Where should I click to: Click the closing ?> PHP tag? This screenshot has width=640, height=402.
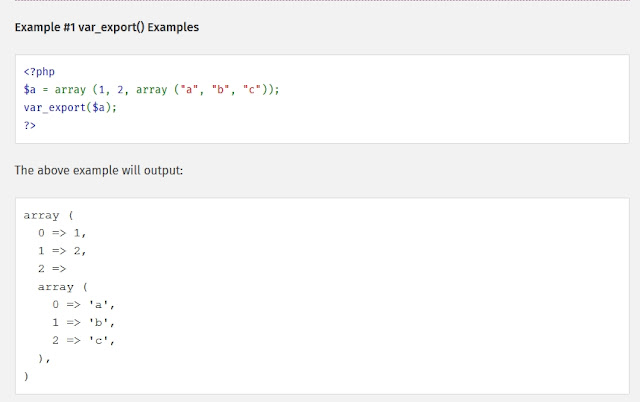pos(30,125)
